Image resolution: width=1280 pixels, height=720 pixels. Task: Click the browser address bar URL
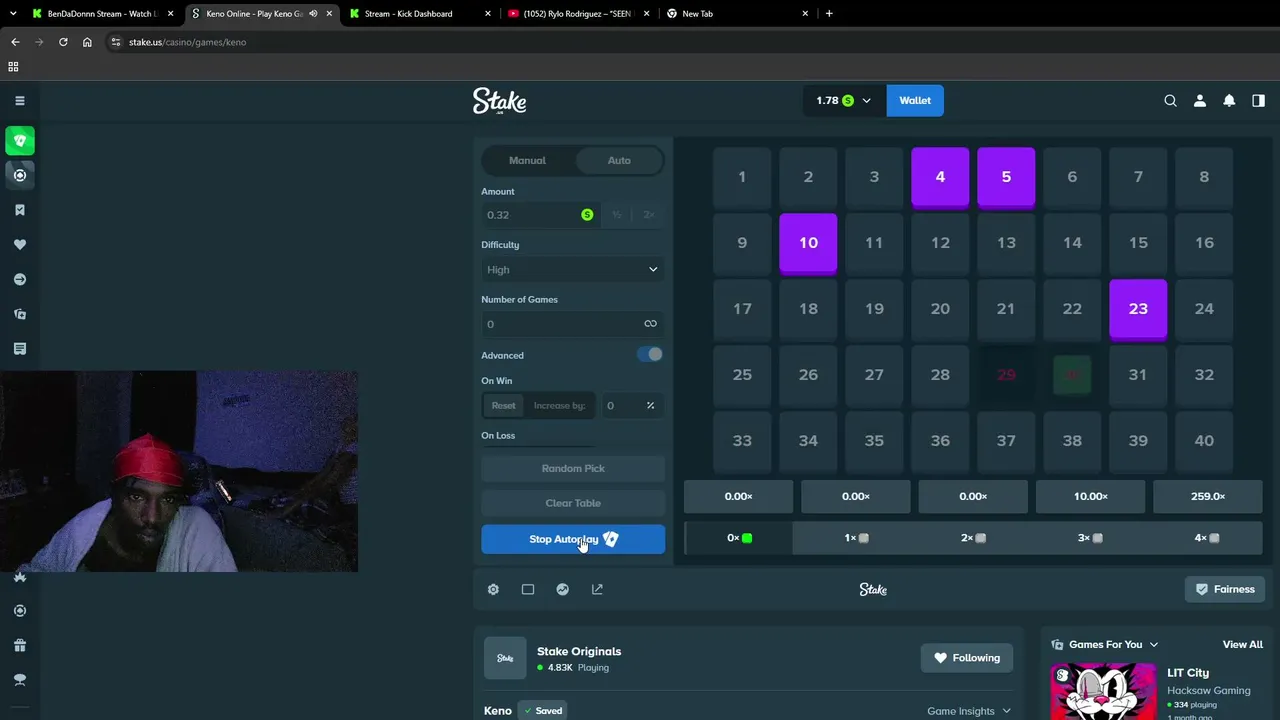(187, 42)
